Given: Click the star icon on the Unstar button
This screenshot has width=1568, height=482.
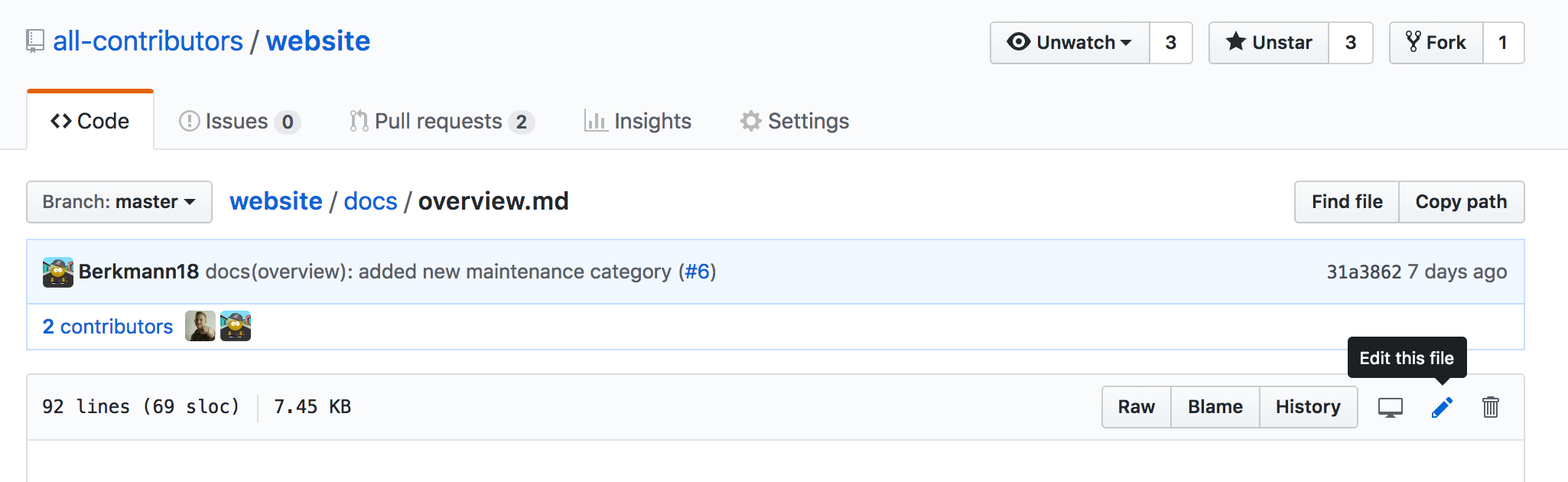Looking at the screenshot, I should coord(1235,43).
